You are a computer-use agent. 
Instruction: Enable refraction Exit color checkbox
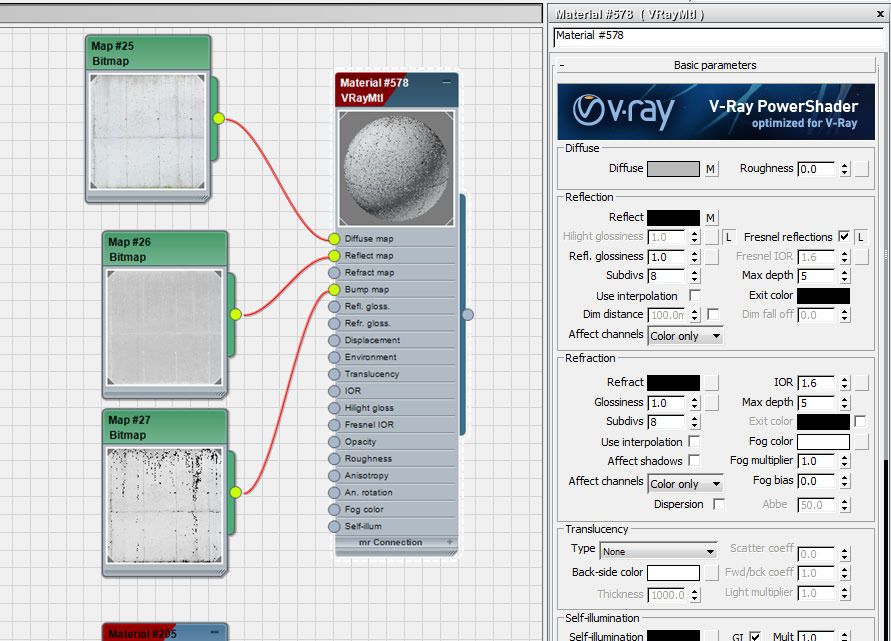point(860,421)
